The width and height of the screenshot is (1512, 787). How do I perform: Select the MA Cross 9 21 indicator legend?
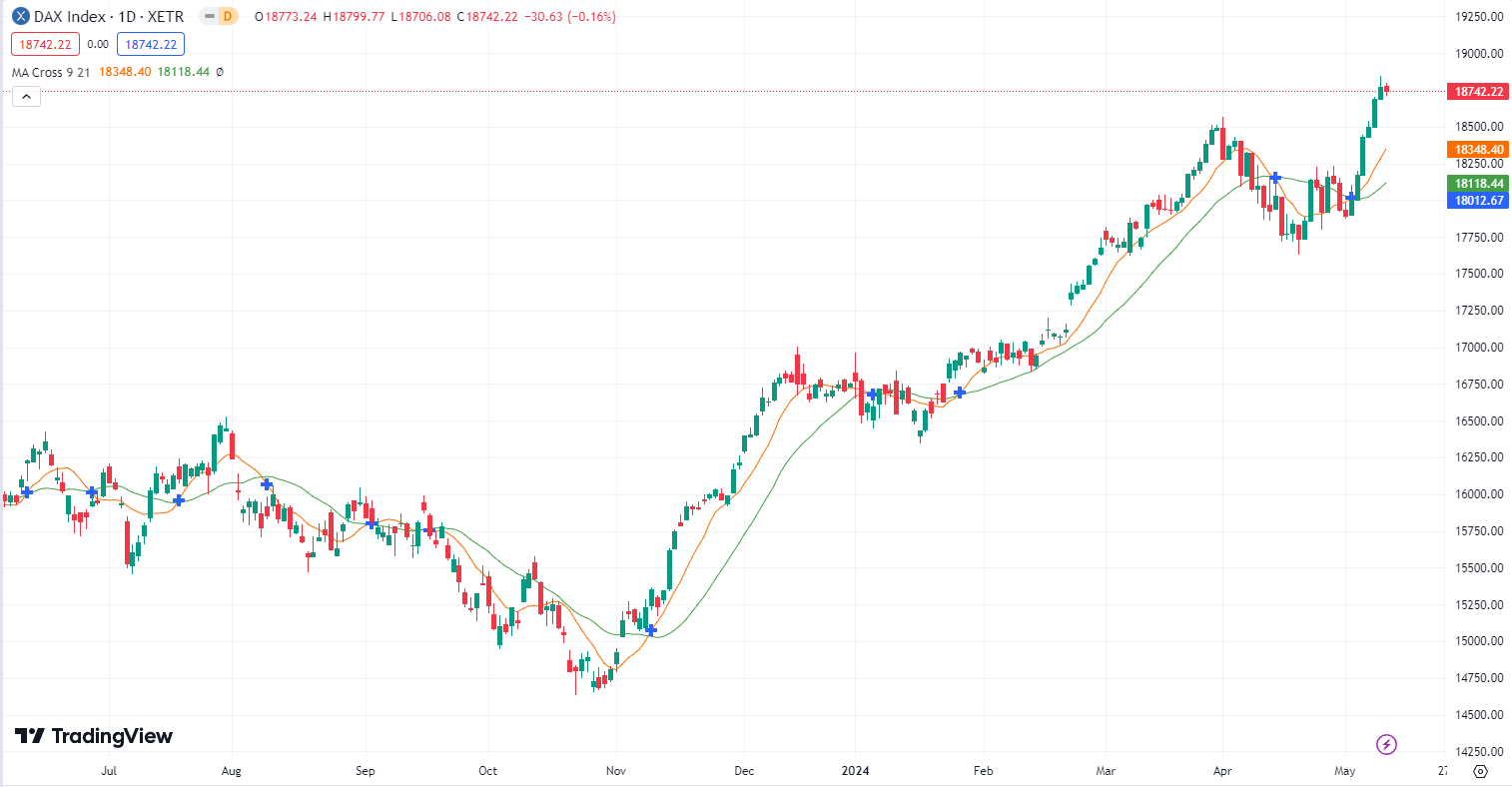[x=51, y=72]
